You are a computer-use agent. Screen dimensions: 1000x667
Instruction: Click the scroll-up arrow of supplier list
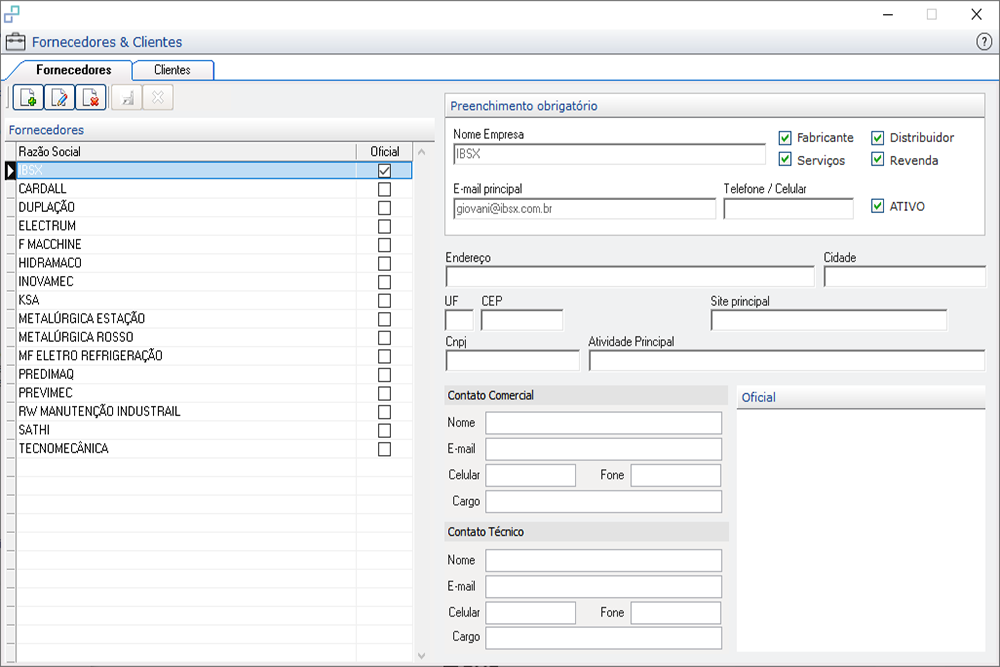[421, 152]
